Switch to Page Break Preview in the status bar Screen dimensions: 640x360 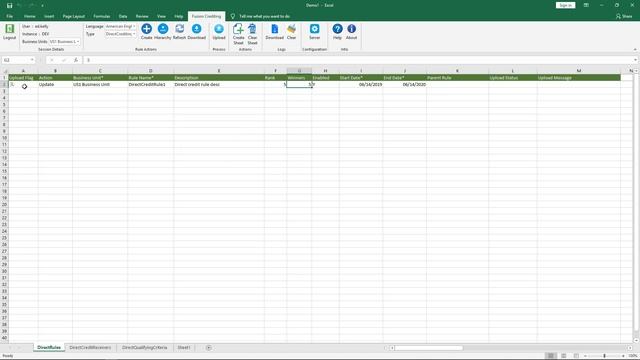(x=576, y=356)
